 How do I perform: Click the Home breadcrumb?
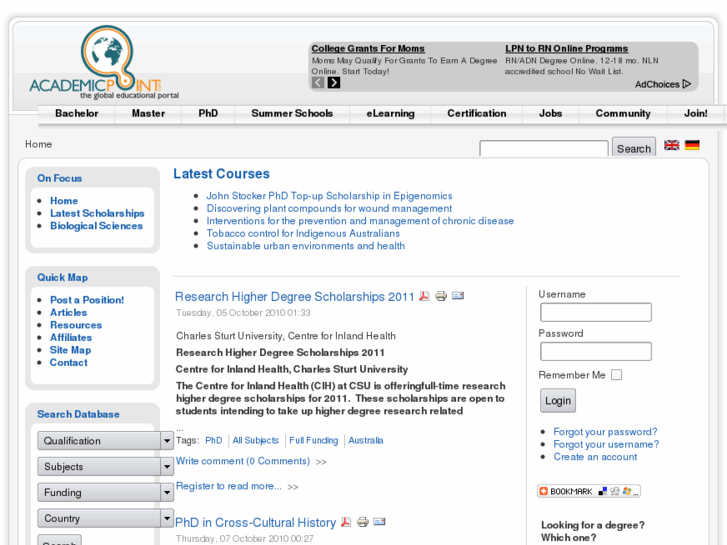38,144
